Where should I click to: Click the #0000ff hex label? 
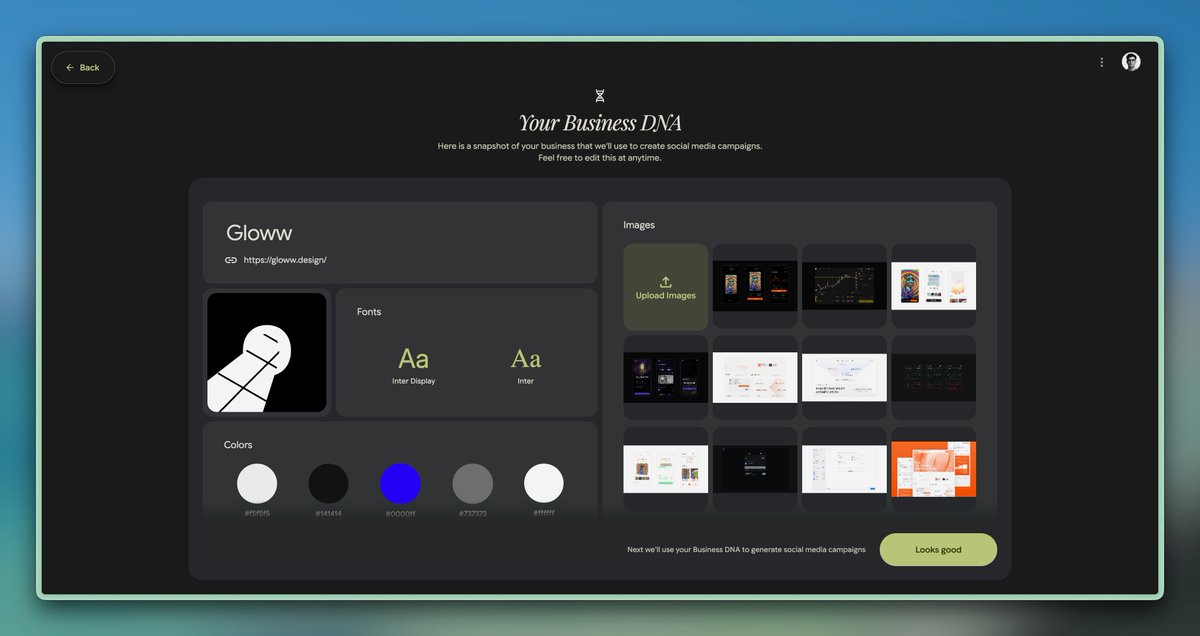401,513
